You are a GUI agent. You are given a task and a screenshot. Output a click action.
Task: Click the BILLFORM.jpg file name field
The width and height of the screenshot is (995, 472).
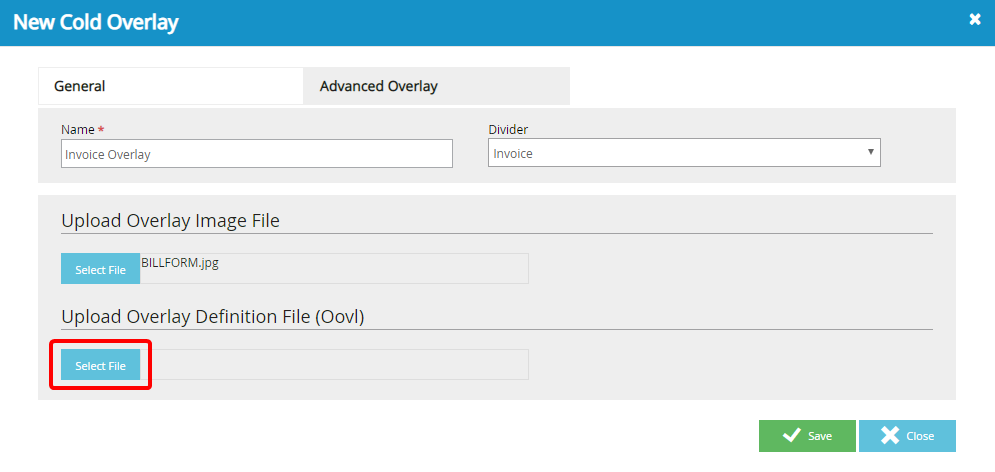(333, 268)
